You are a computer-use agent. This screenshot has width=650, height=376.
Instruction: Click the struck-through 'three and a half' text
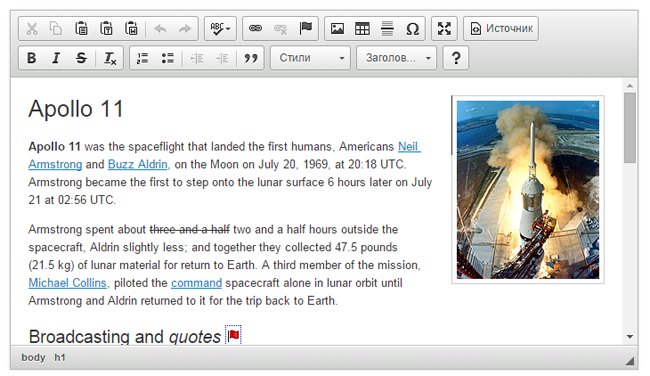pyautogui.click(x=189, y=230)
